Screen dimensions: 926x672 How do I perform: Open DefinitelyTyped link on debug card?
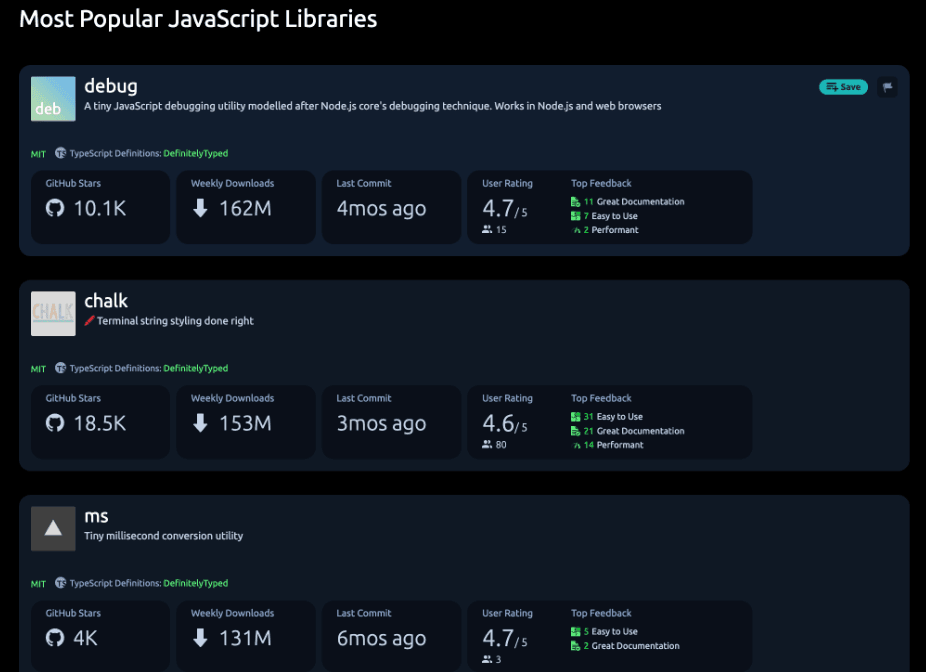(x=195, y=153)
